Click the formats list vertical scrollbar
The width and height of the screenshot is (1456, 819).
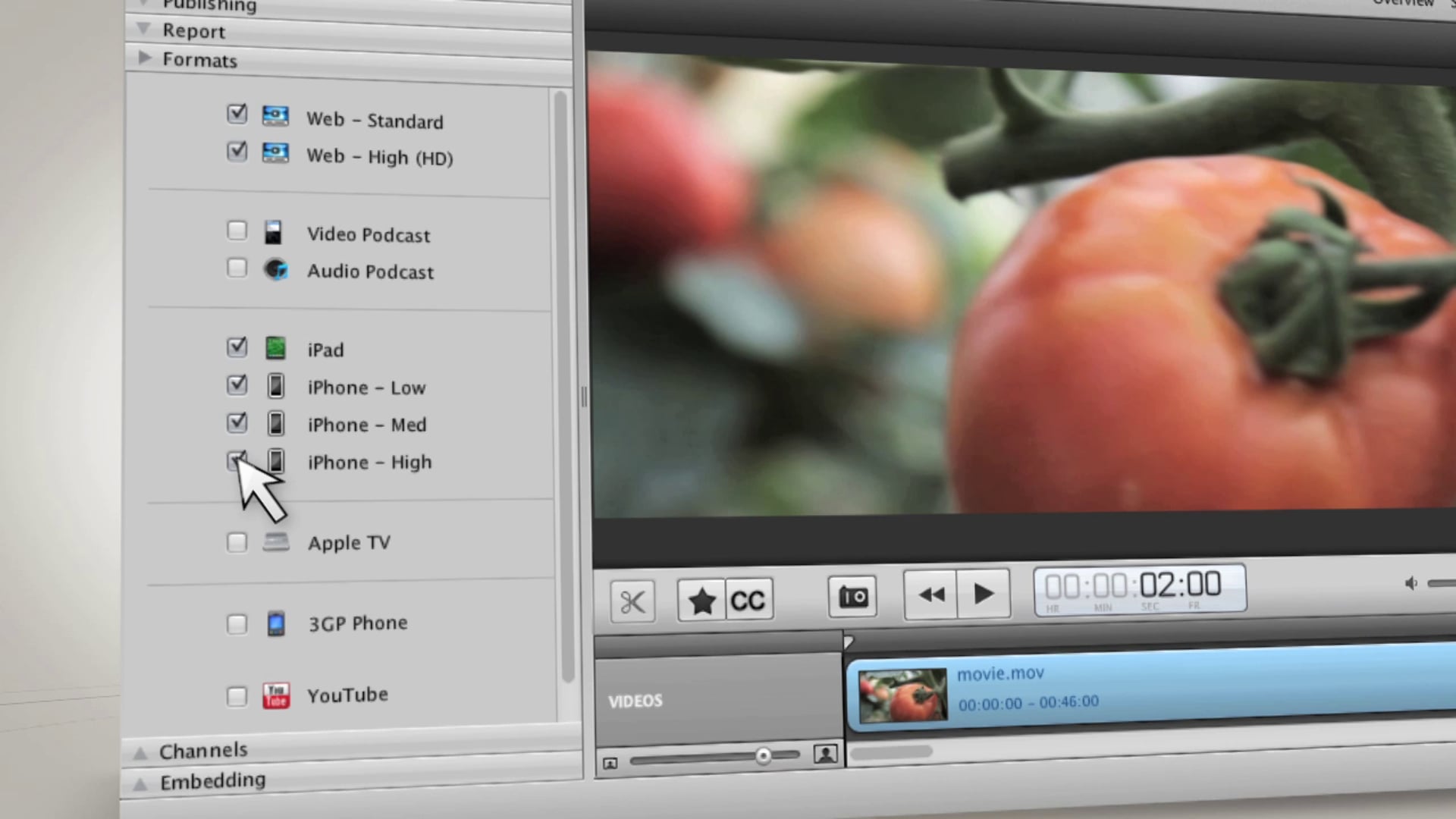click(563, 387)
